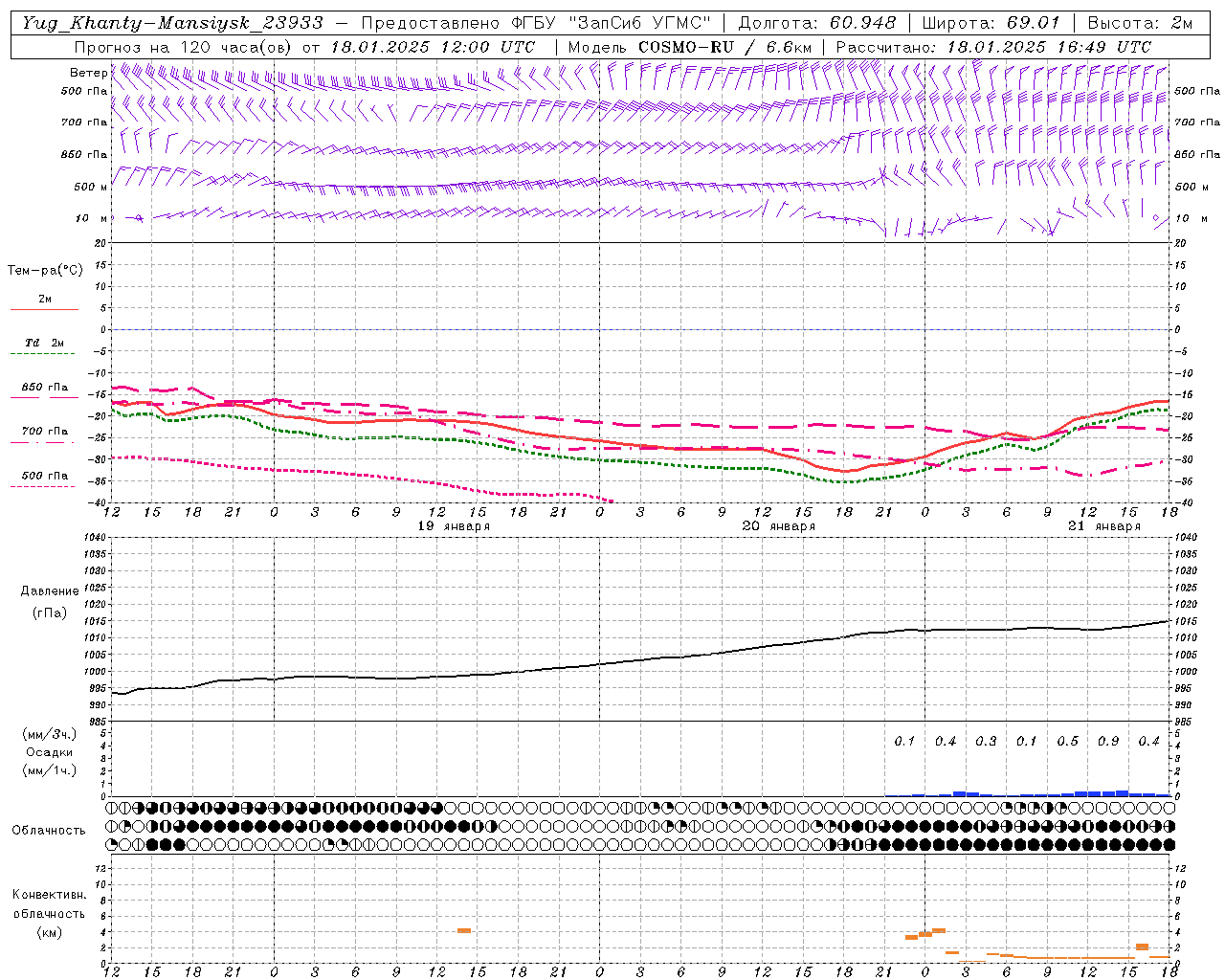Screen dimensions: 1225x980
Task: Click the 21 января date label
Action: [x=1104, y=526]
